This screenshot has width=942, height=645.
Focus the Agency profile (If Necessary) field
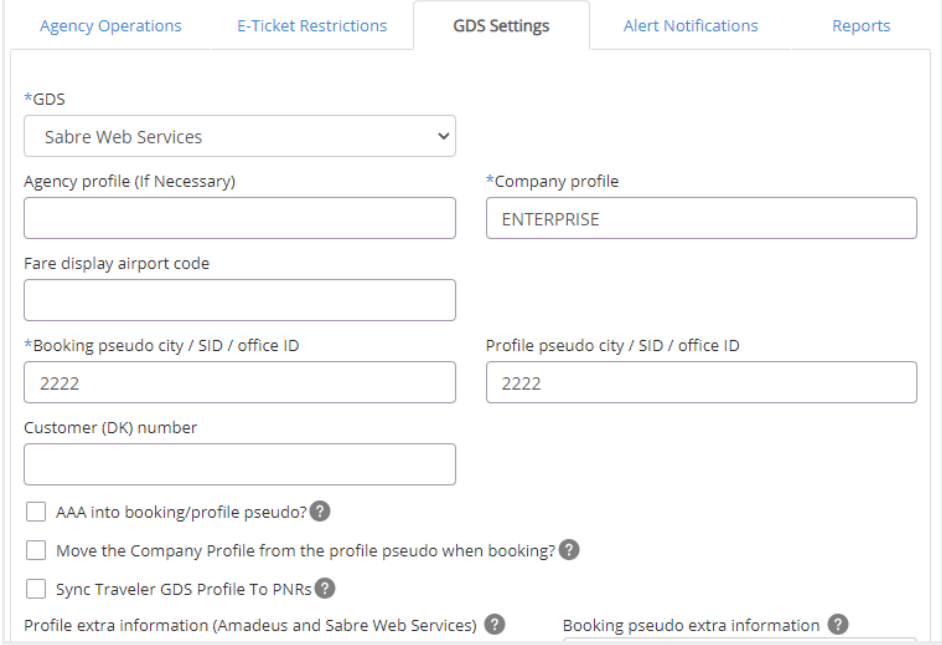(x=240, y=218)
